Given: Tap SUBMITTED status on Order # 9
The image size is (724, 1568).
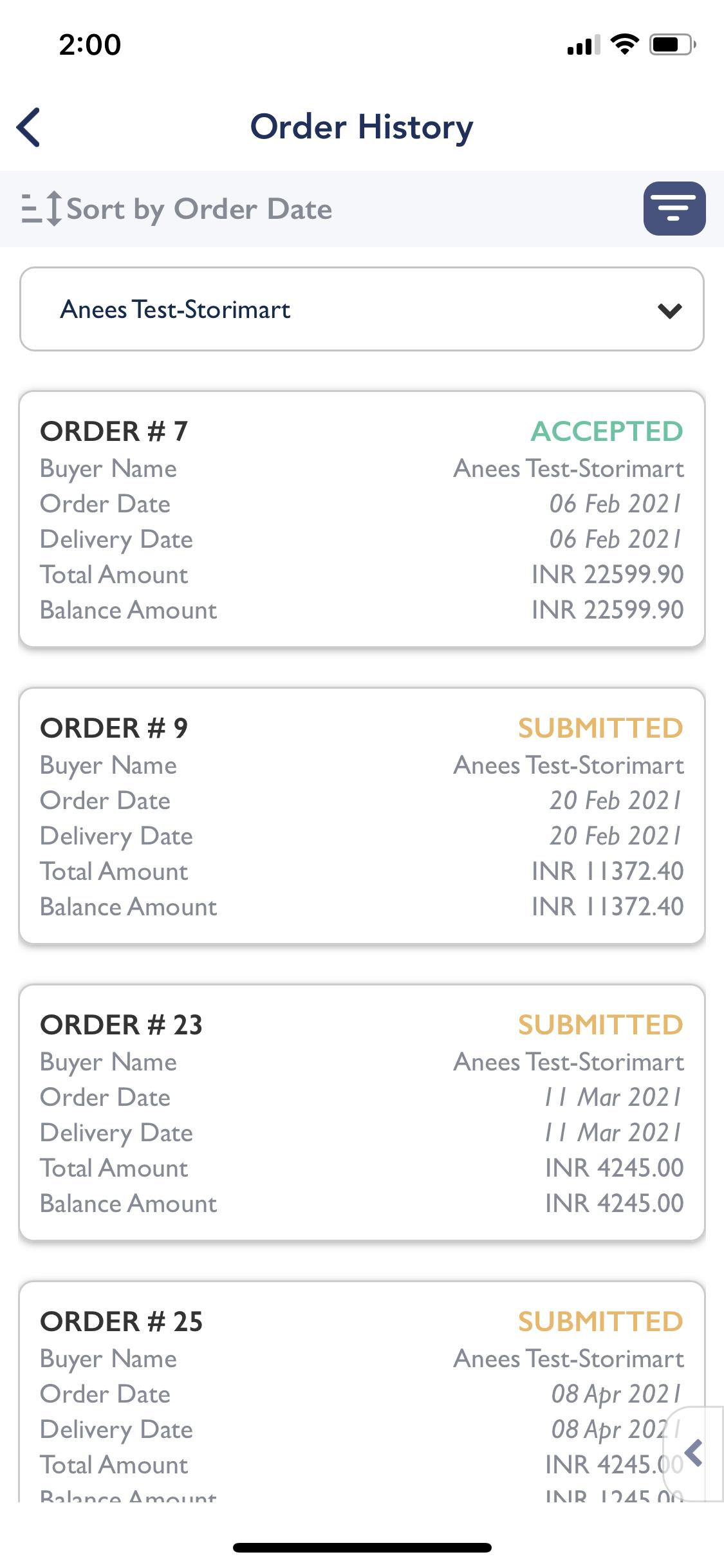Looking at the screenshot, I should 600,728.
